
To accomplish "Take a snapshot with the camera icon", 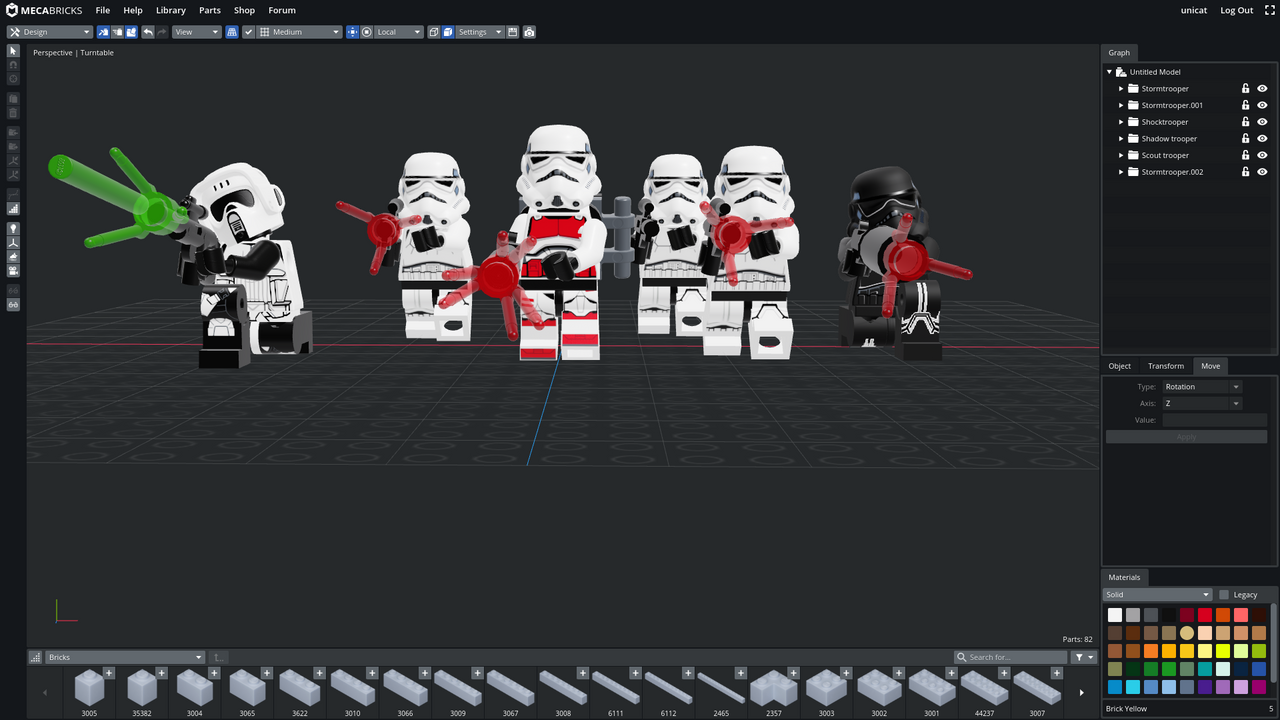I will coord(529,32).
